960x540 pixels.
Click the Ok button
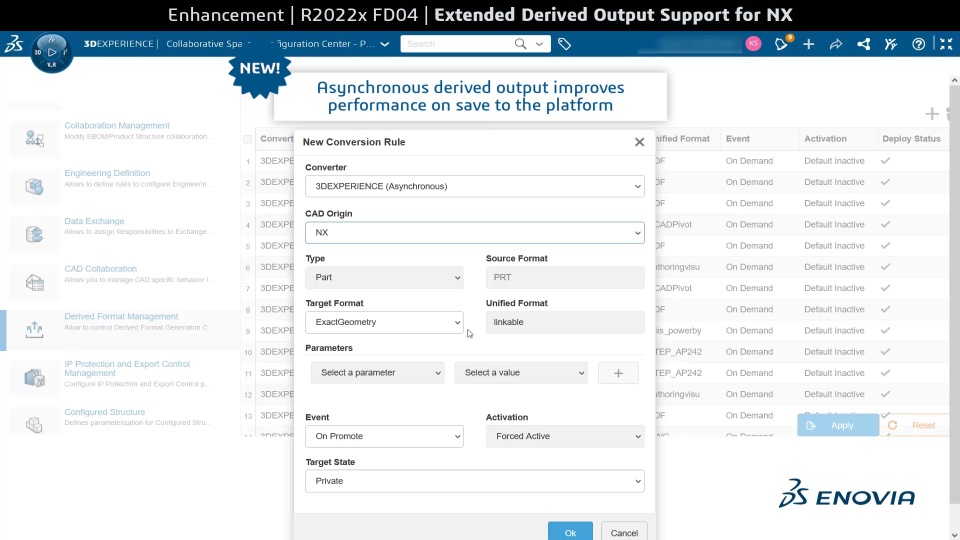pos(570,532)
